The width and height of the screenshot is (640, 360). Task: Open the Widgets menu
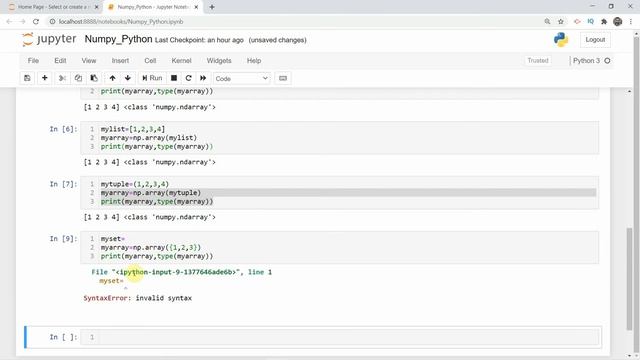click(219, 60)
